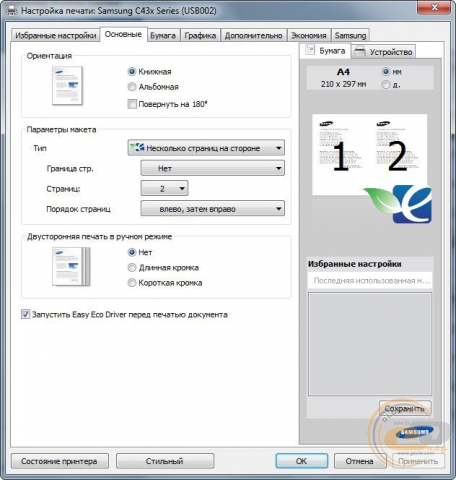
Task: Switch to Экономия tab
Action: [x=309, y=35]
